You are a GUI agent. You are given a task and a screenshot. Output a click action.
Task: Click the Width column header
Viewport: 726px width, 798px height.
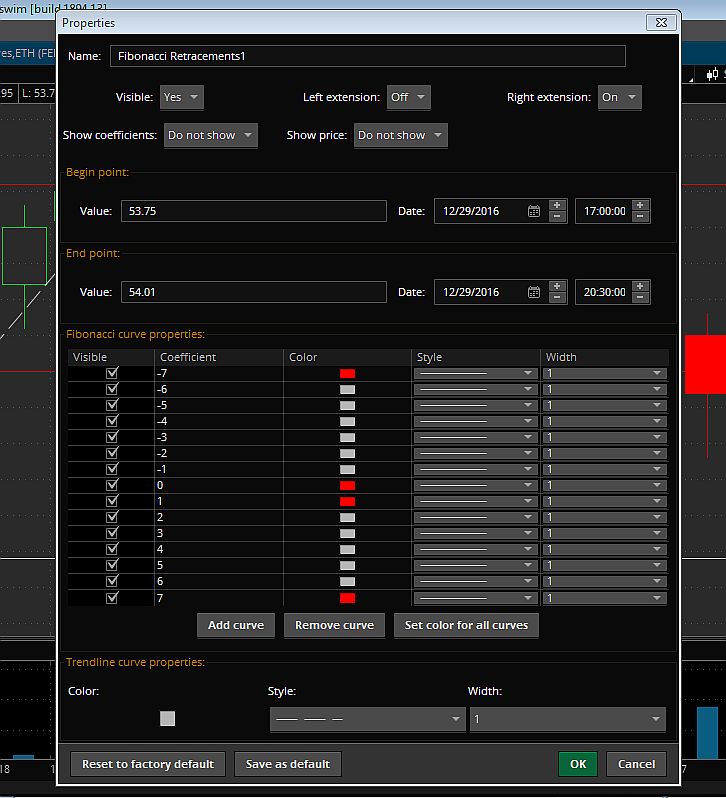[605, 357]
